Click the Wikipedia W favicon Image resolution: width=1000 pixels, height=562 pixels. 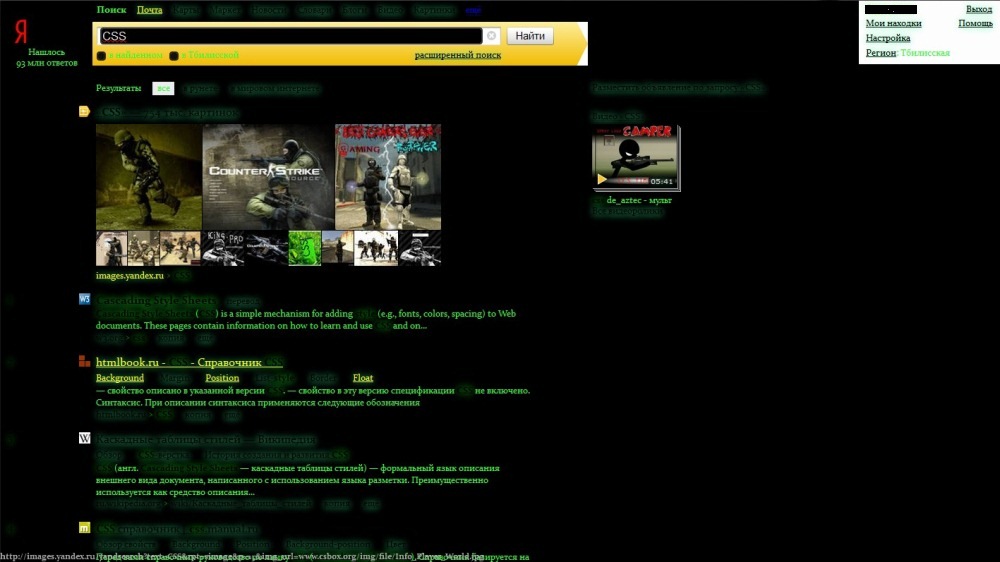tap(84, 438)
